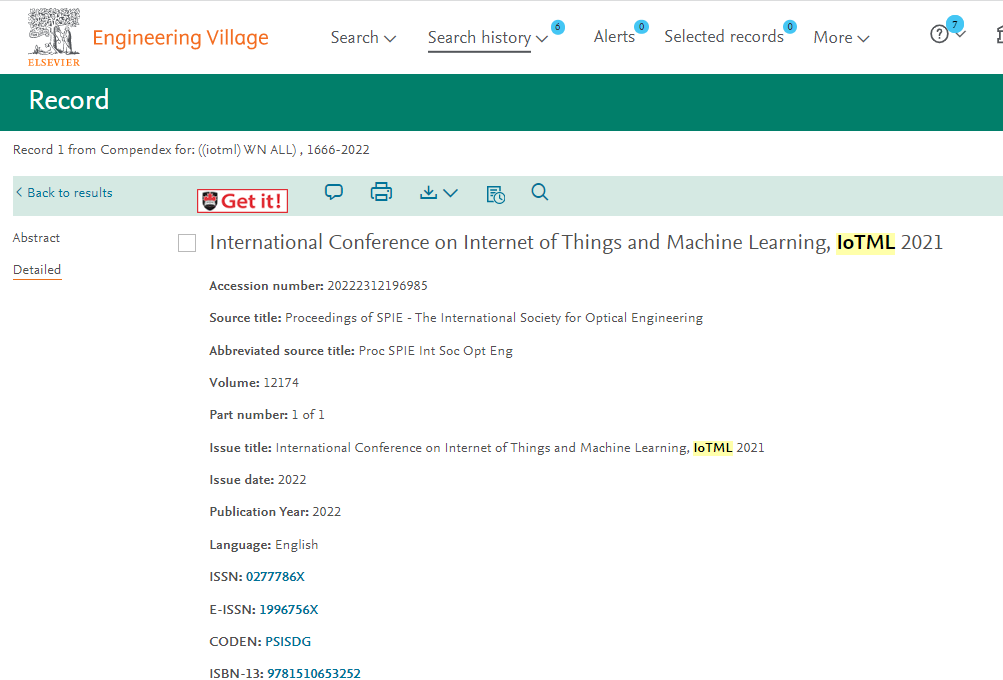Open ISBN-13 9781510653252 link
The height and width of the screenshot is (680, 1003).
(x=313, y=674)
